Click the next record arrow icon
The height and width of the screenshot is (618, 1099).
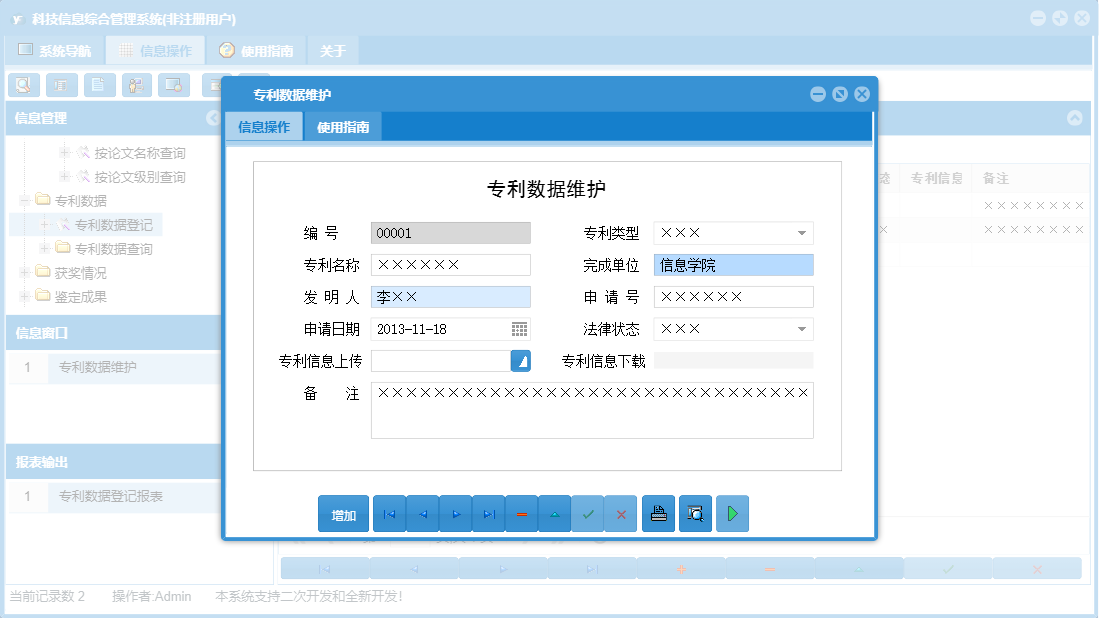[455, 513]
